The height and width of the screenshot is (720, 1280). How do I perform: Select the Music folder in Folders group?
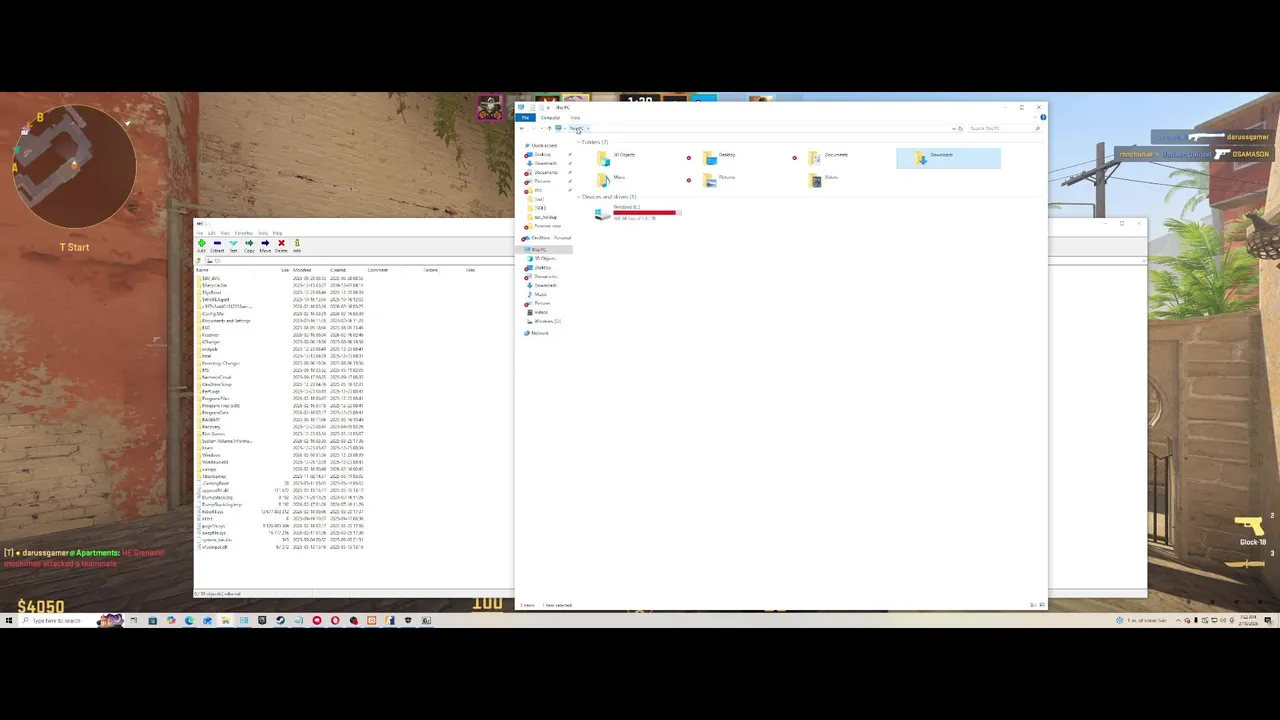(612, 179)
